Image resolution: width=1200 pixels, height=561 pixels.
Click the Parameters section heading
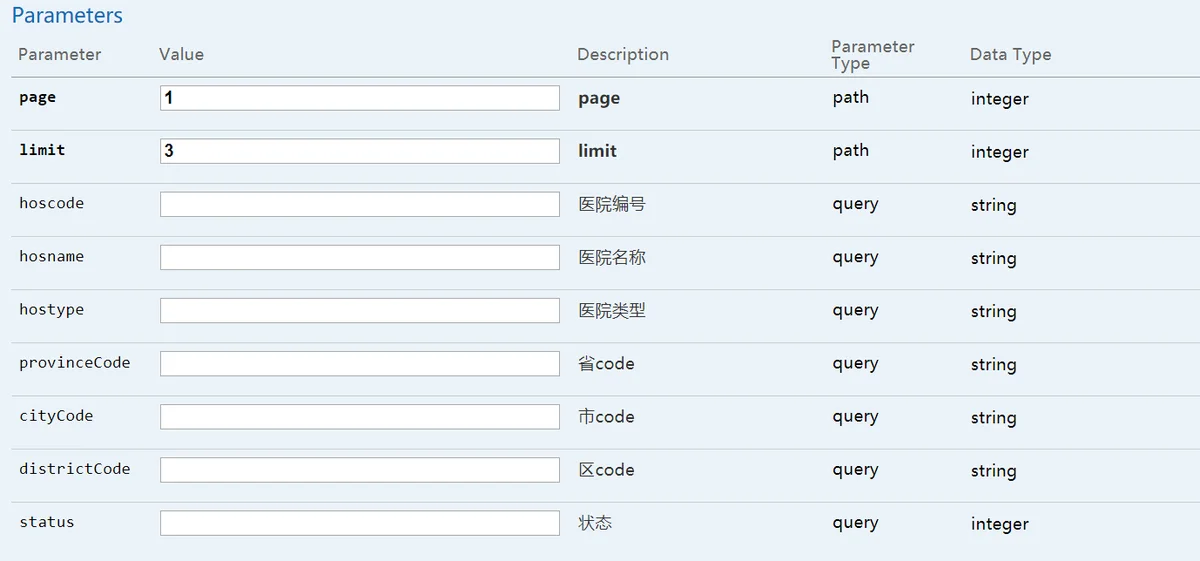(x=67, y=16)
